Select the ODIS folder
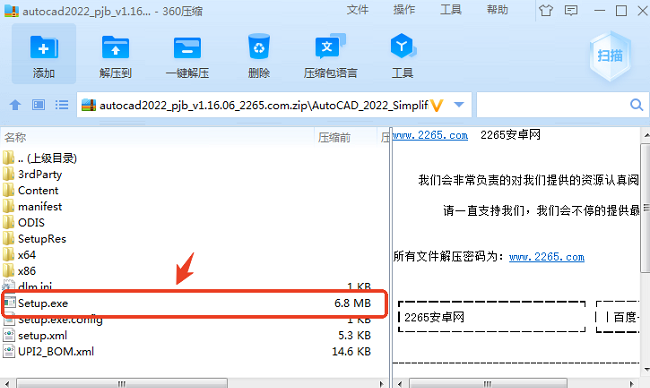 195,223
